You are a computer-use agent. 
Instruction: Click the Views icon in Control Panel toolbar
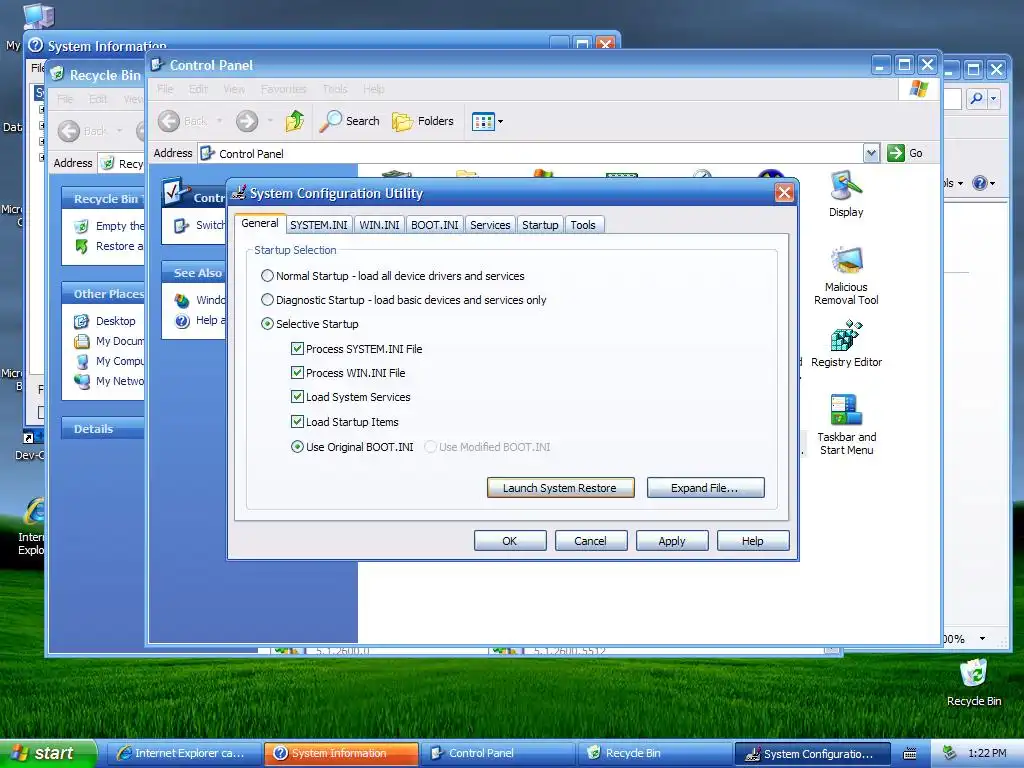(x=483, y=121)
